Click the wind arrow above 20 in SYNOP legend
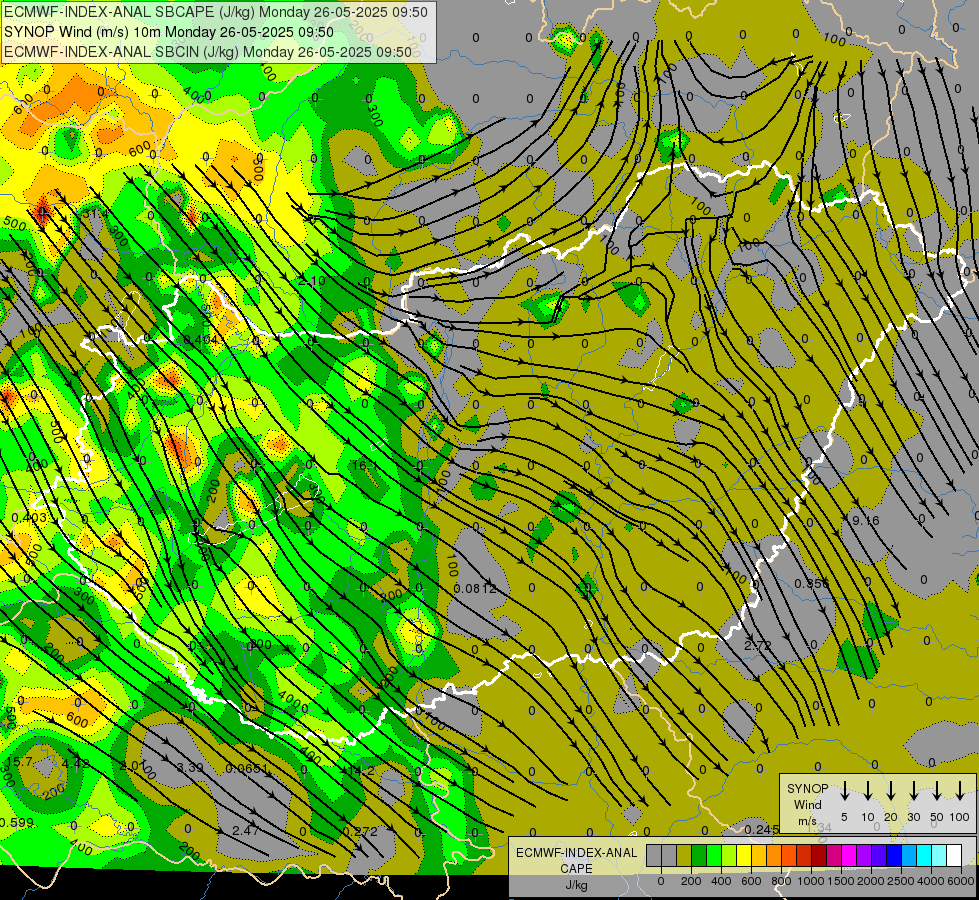The width and height of the screenshot is (979, 900). click(x=890, y=791)
